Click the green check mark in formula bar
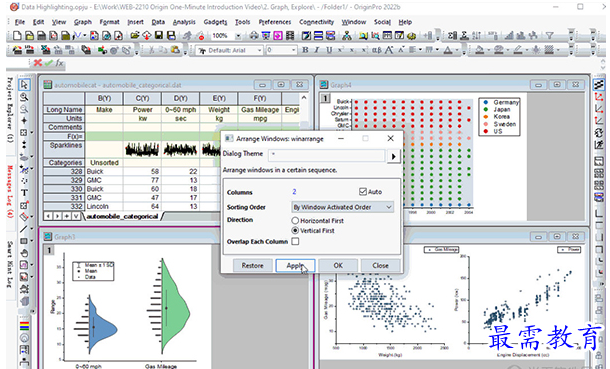The width and height of the screenshot is (610, 369). click(48, 63)
